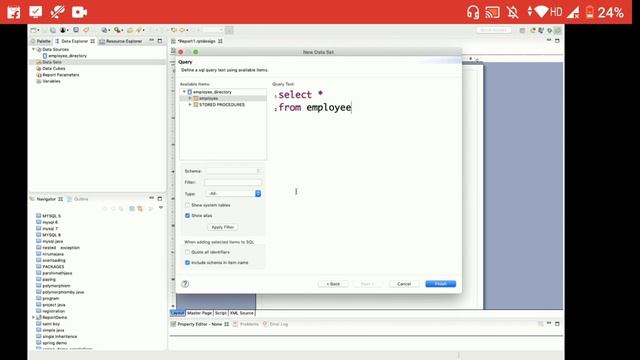
Task: Click the Cancel button in the dialog
Action: [404, 284]
